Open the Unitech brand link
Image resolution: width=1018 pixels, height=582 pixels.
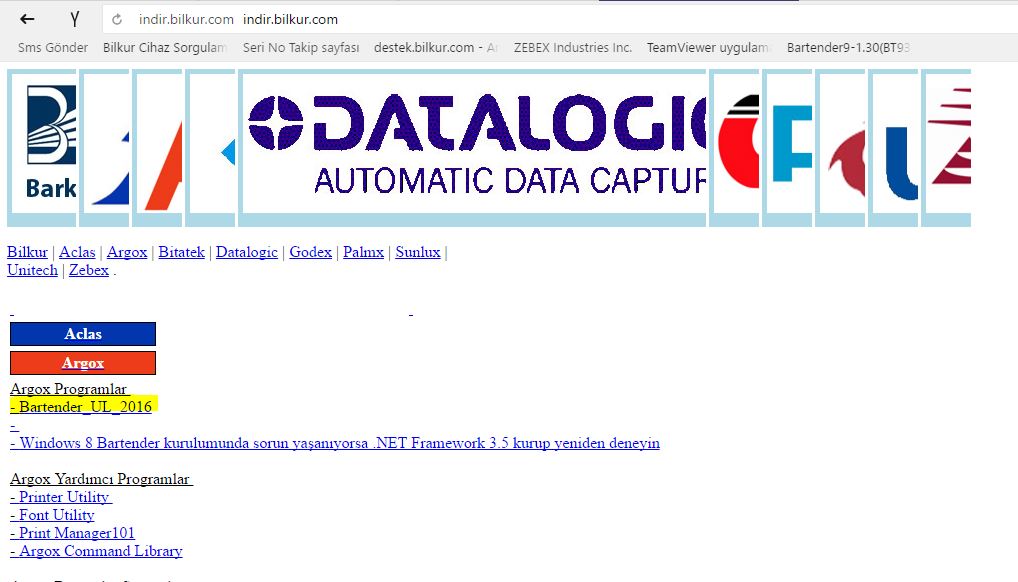(x=32, y=270)
